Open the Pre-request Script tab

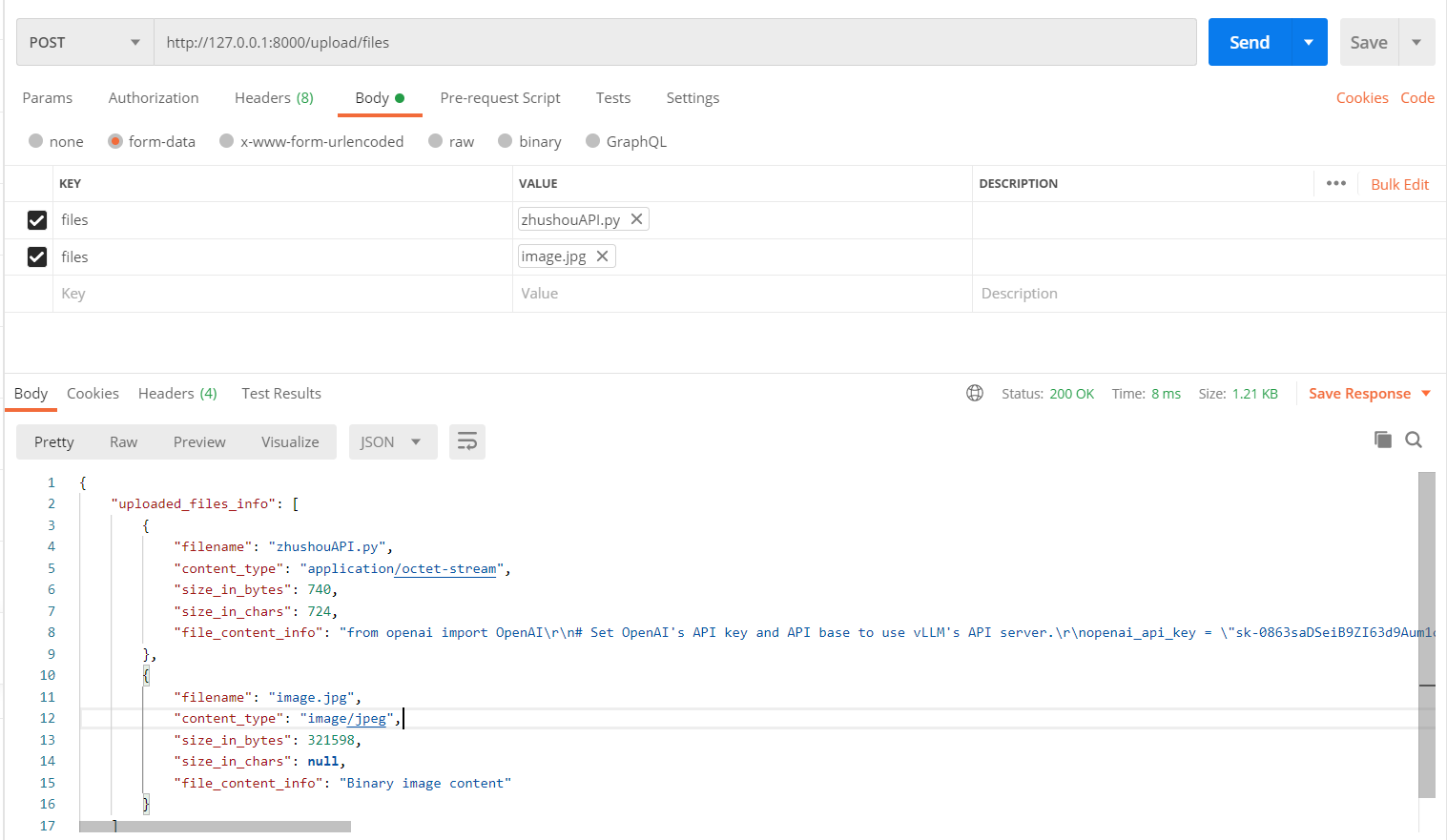(x=500, y=97)
